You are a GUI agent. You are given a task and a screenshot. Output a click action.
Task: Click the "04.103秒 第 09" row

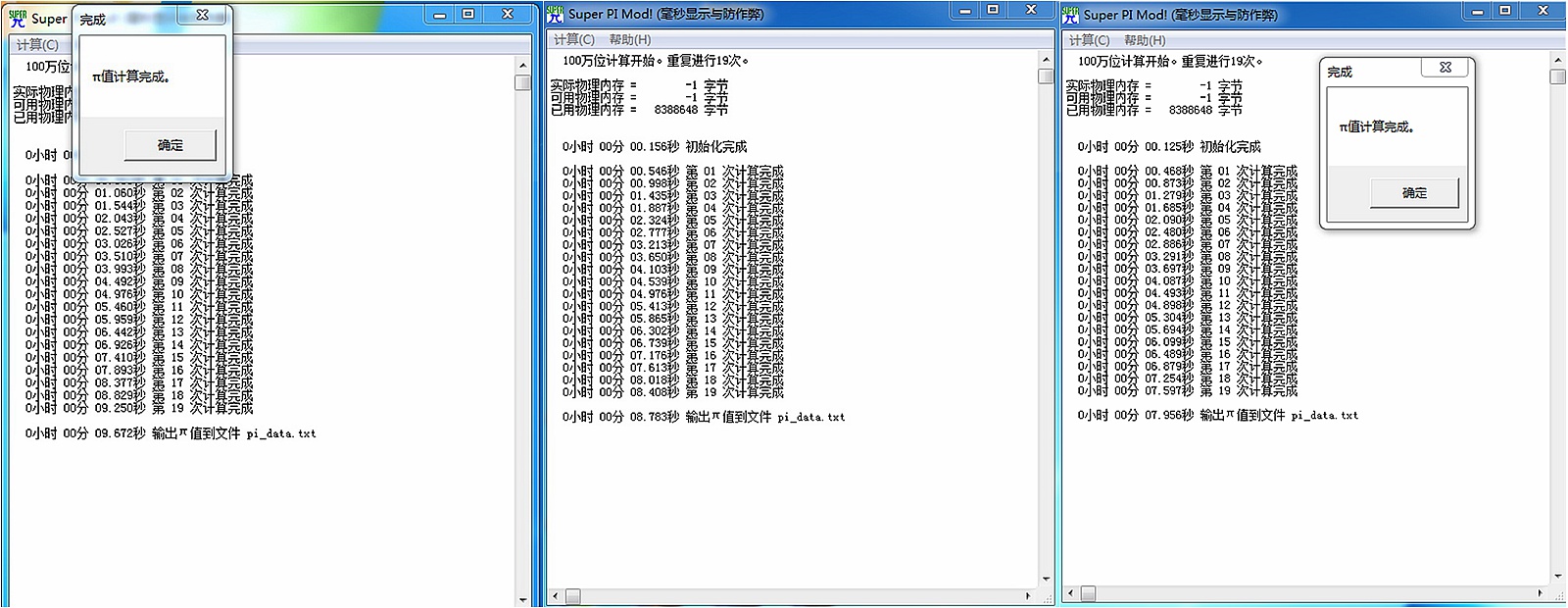673,270
